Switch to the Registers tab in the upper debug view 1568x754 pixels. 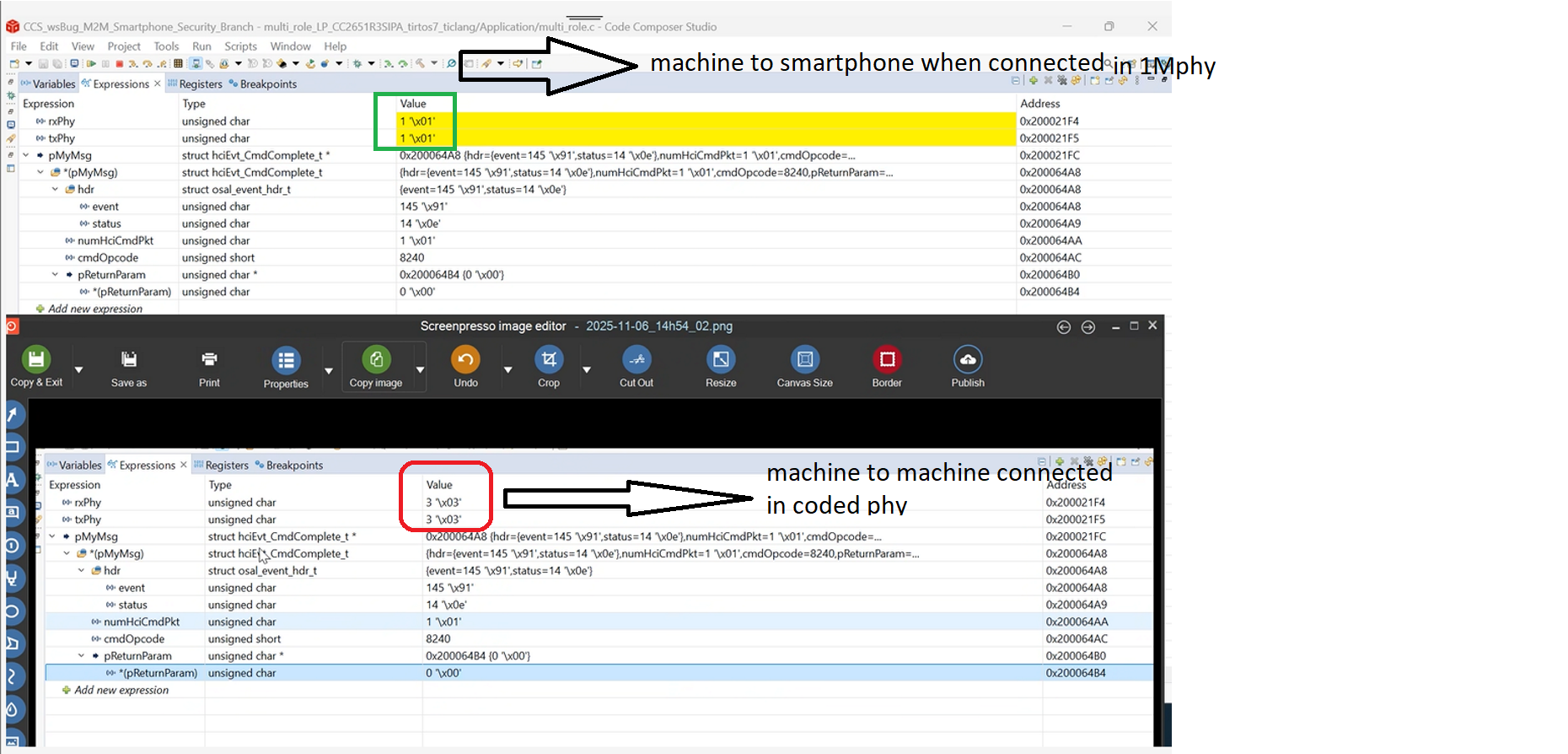coord(196,83)
